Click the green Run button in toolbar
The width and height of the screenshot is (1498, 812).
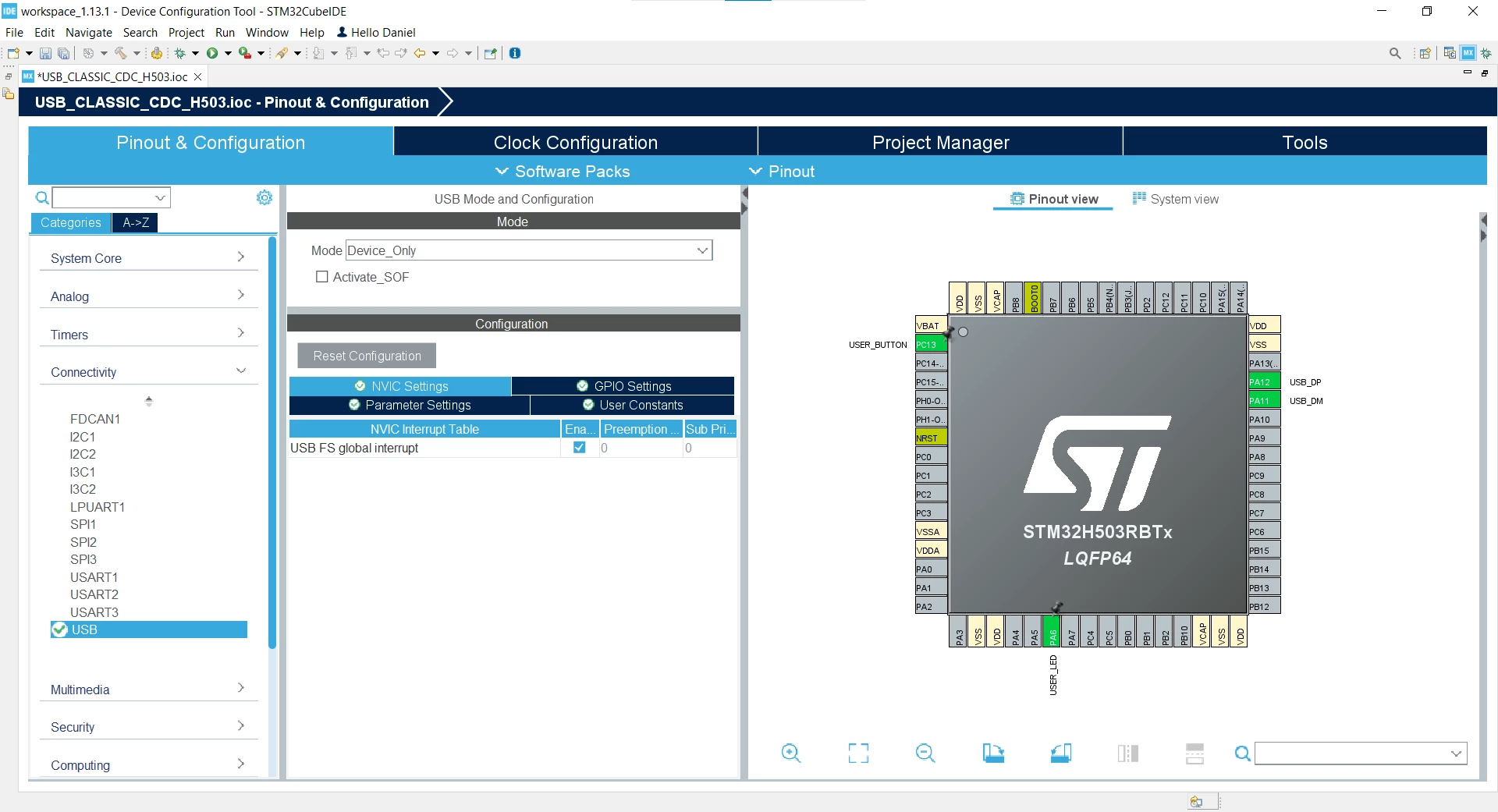[211, 53]
